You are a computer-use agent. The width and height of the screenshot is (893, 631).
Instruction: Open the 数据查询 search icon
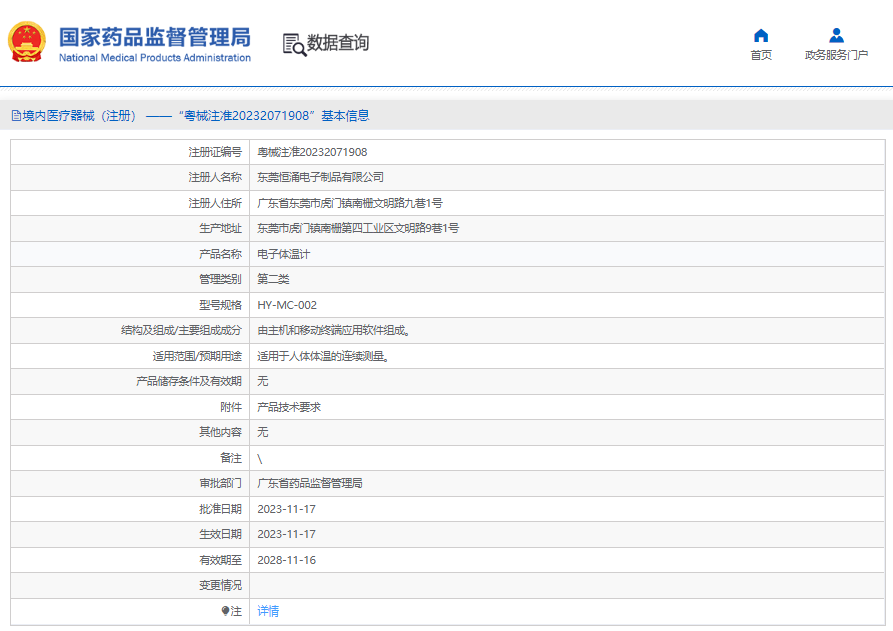pyautogui.click(x=294, y=44)
